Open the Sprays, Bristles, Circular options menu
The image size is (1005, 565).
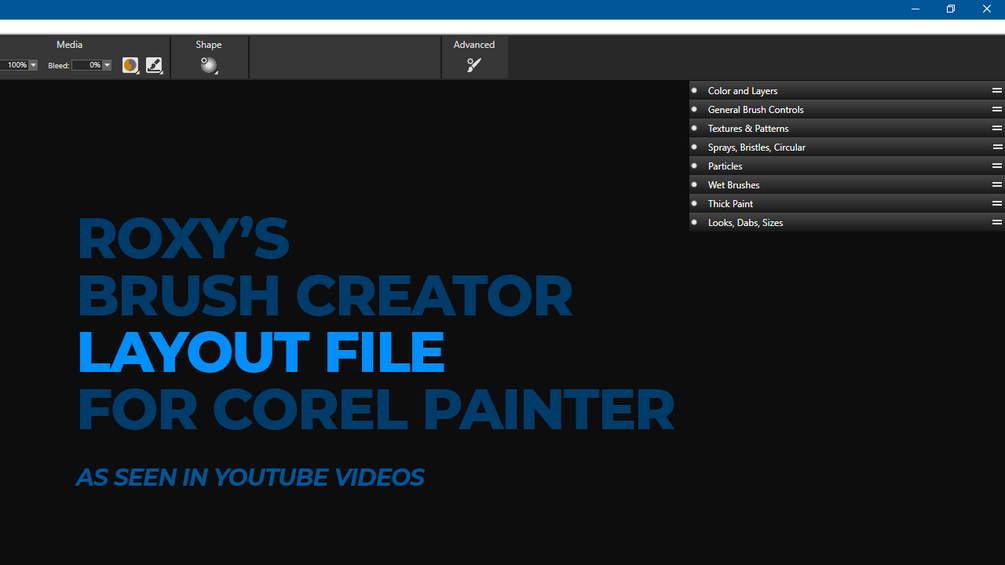click(x=997, y=147)
